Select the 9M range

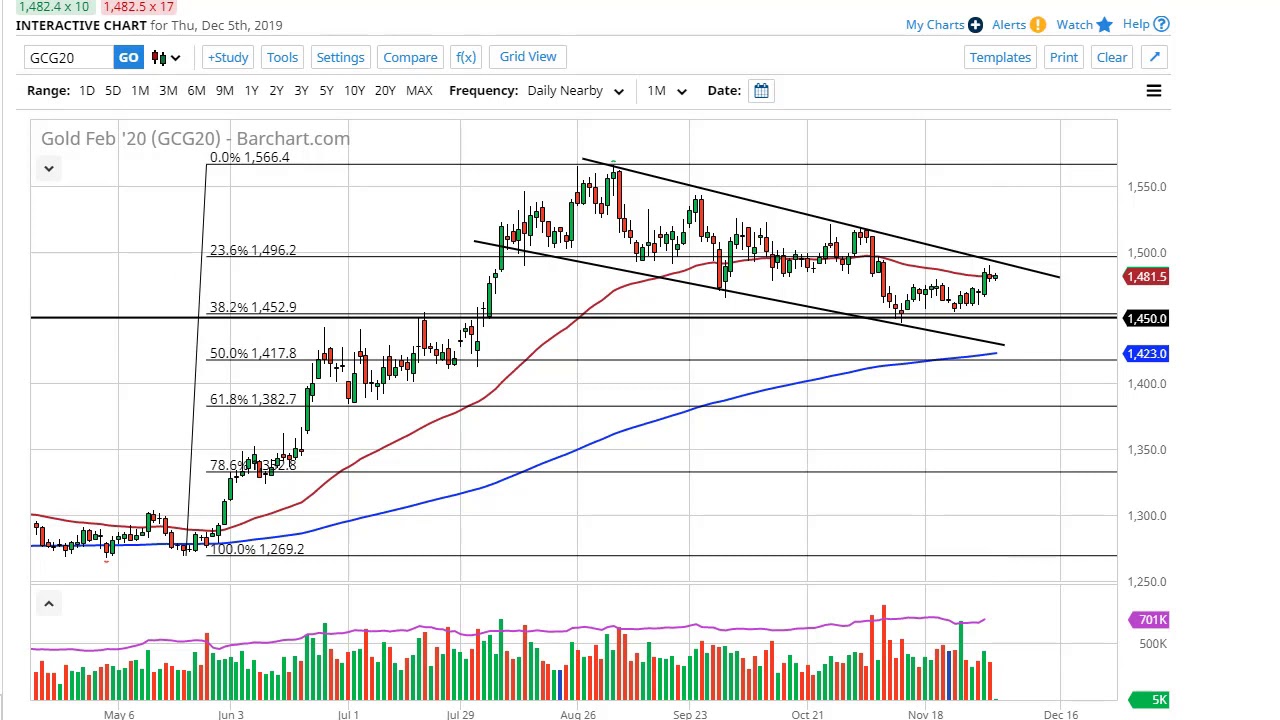[225, 91]
